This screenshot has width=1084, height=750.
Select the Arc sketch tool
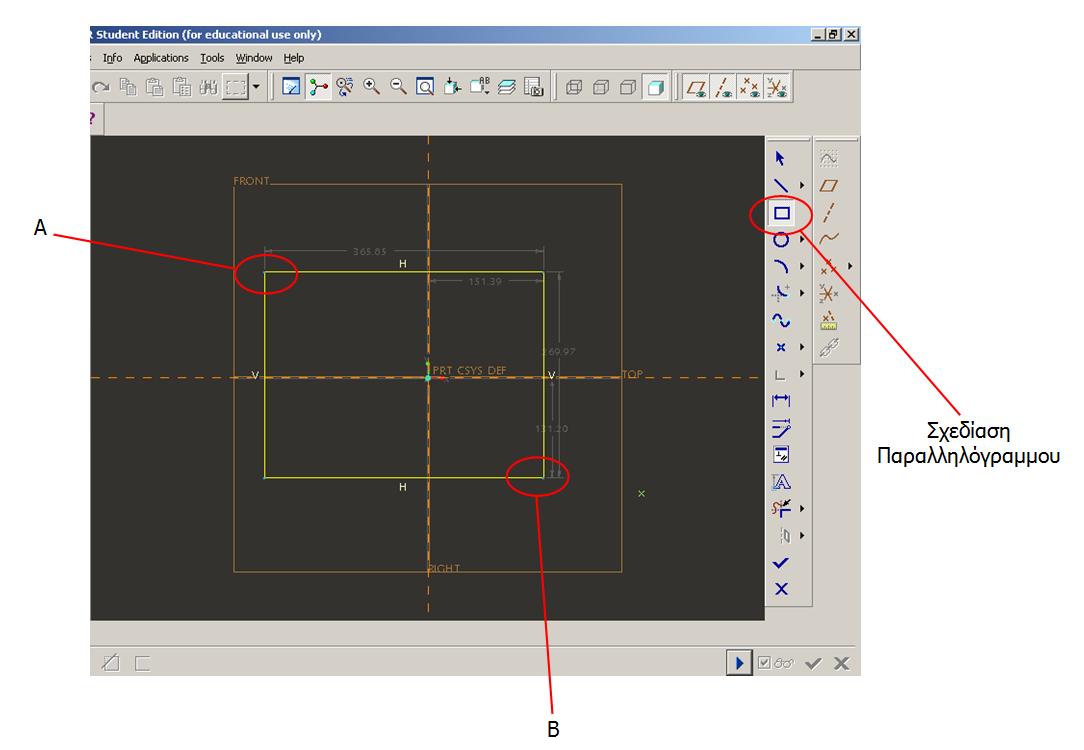[x=781, y=266]
